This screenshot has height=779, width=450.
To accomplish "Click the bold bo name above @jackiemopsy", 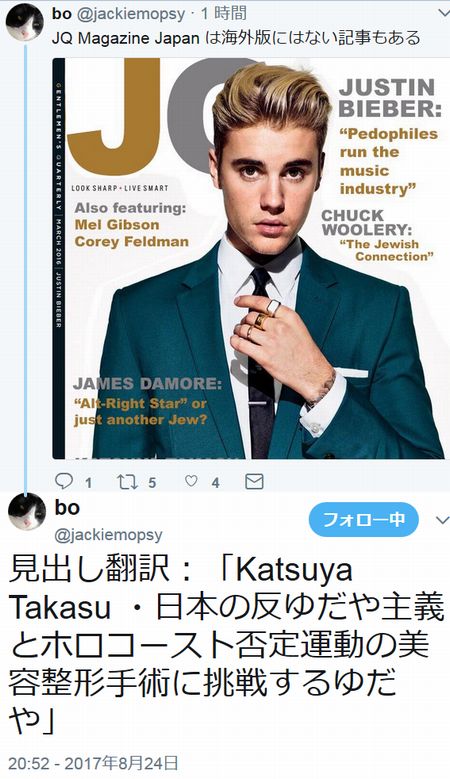I will click(x=67, y=507).
